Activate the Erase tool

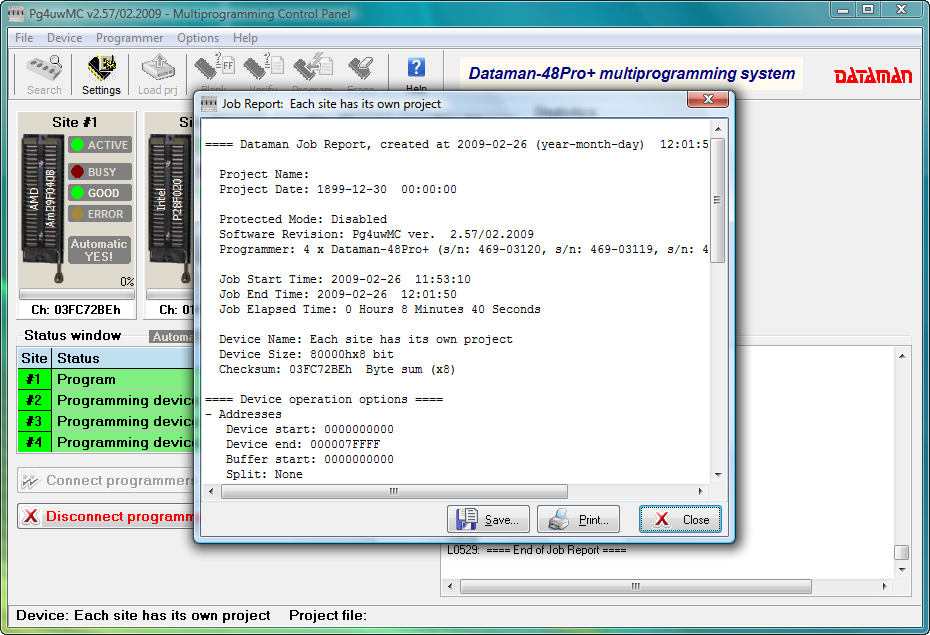[x=361, y=72]
